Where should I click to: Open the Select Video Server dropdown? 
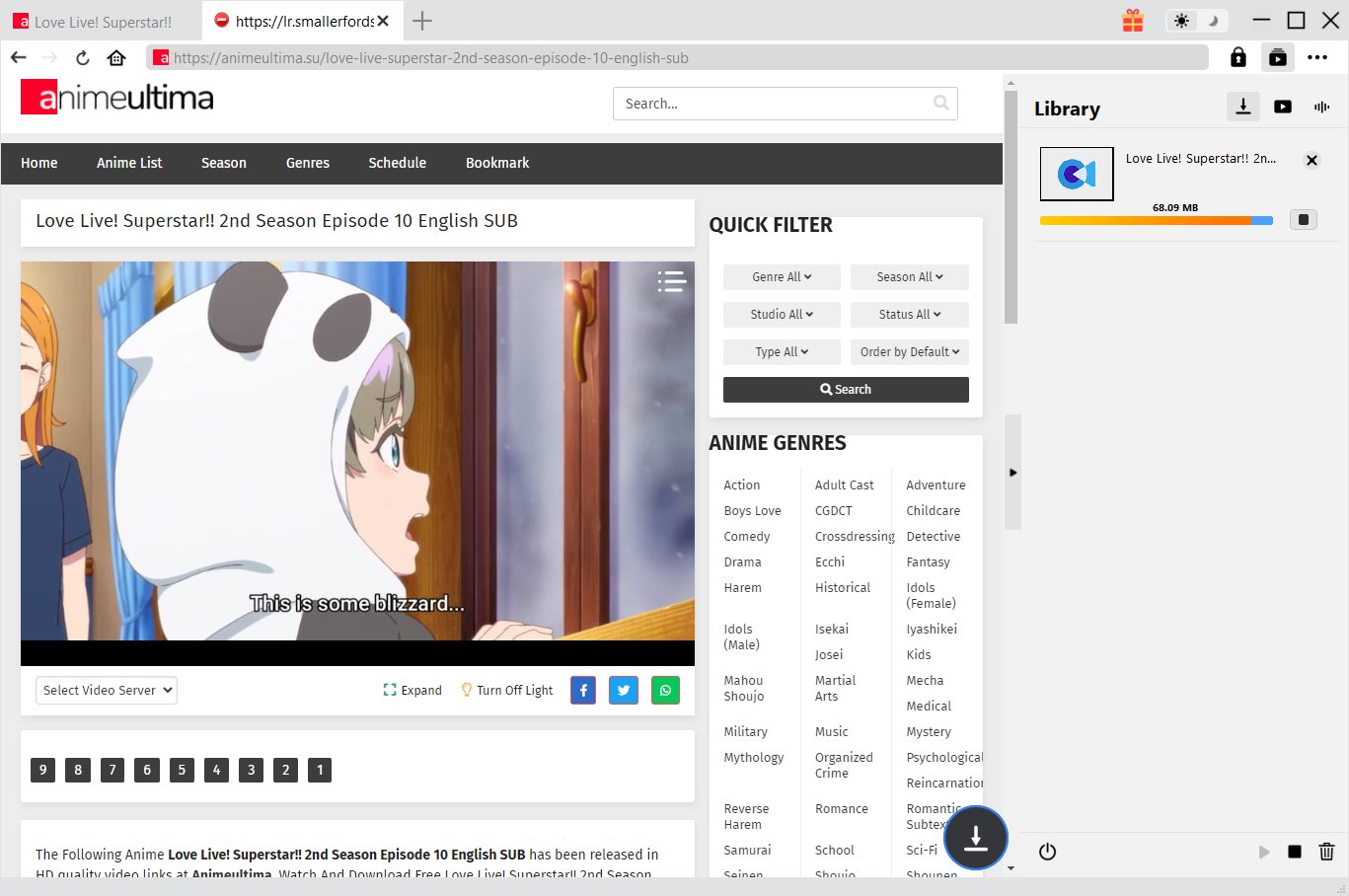point(107,690)
